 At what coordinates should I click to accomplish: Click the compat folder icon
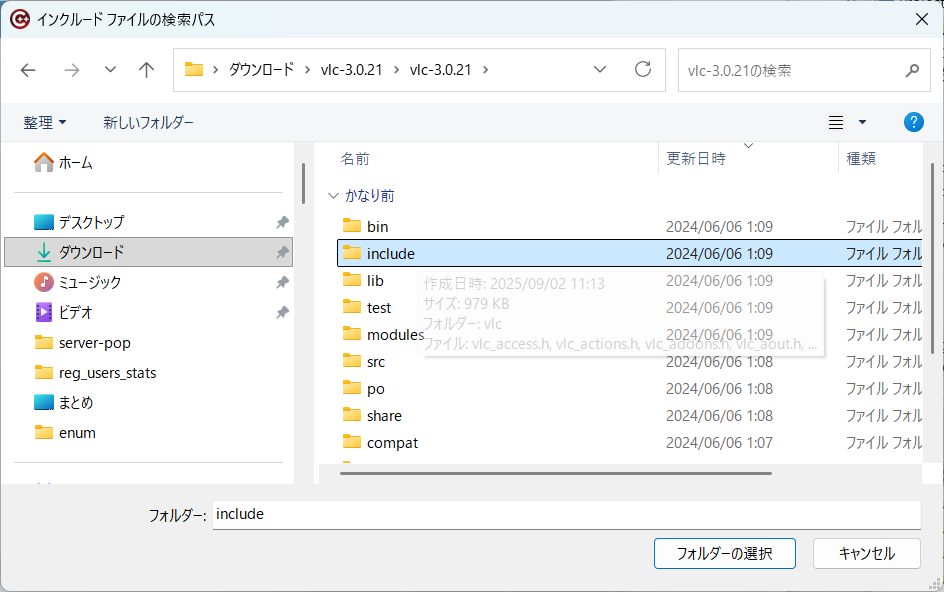[x=352, y=443]
